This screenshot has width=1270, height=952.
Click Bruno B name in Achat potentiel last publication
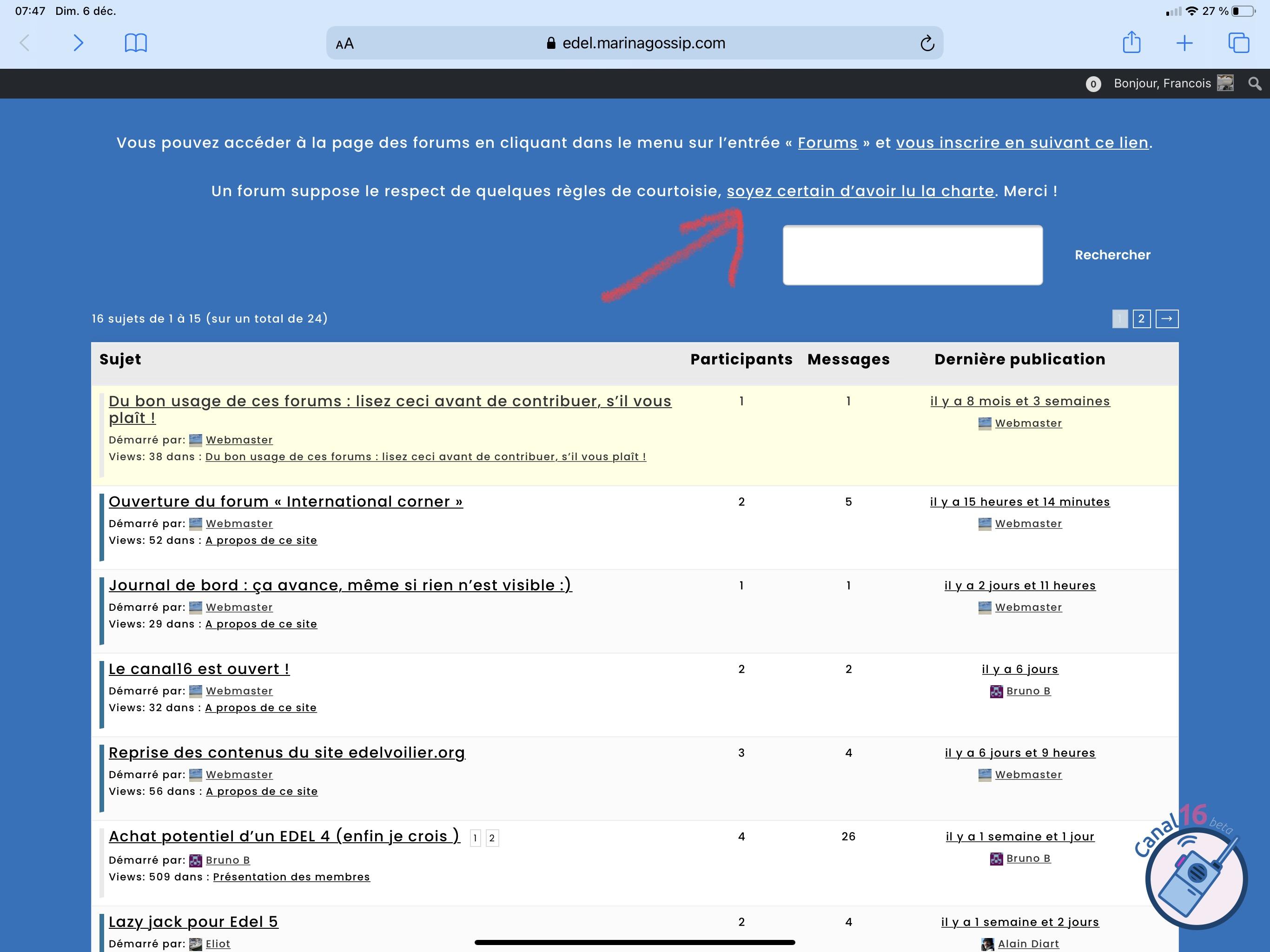pyautogui.click(x=1028, y=859)
